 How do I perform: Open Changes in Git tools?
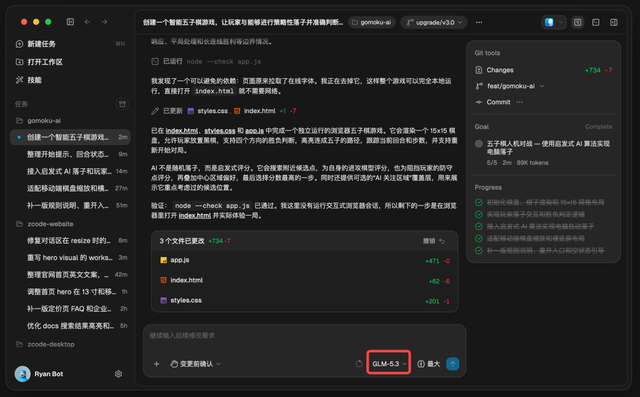(543, 70)
